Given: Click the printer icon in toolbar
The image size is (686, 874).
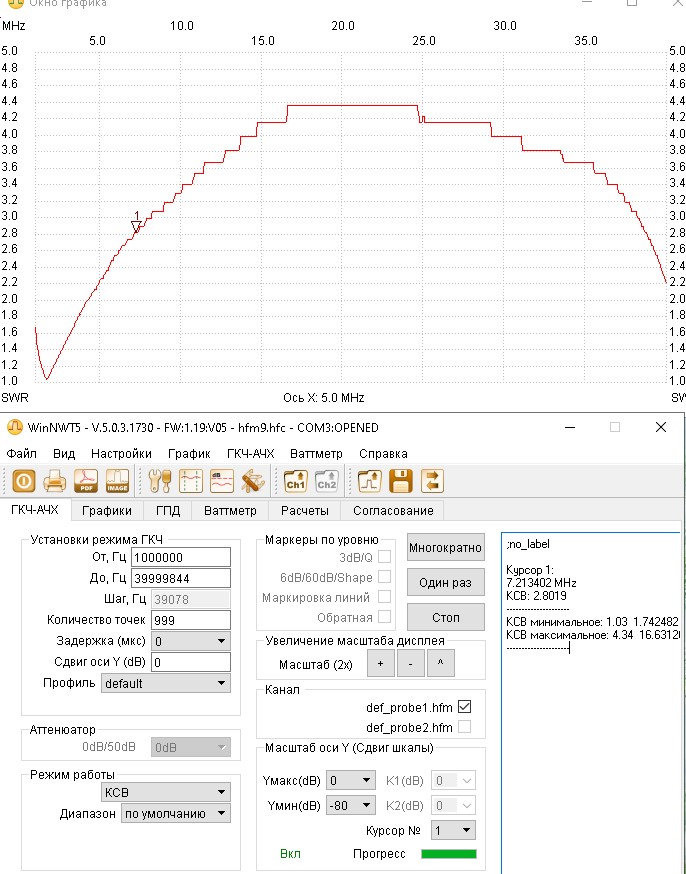Looking at the screenshot, I should point(55,480).
